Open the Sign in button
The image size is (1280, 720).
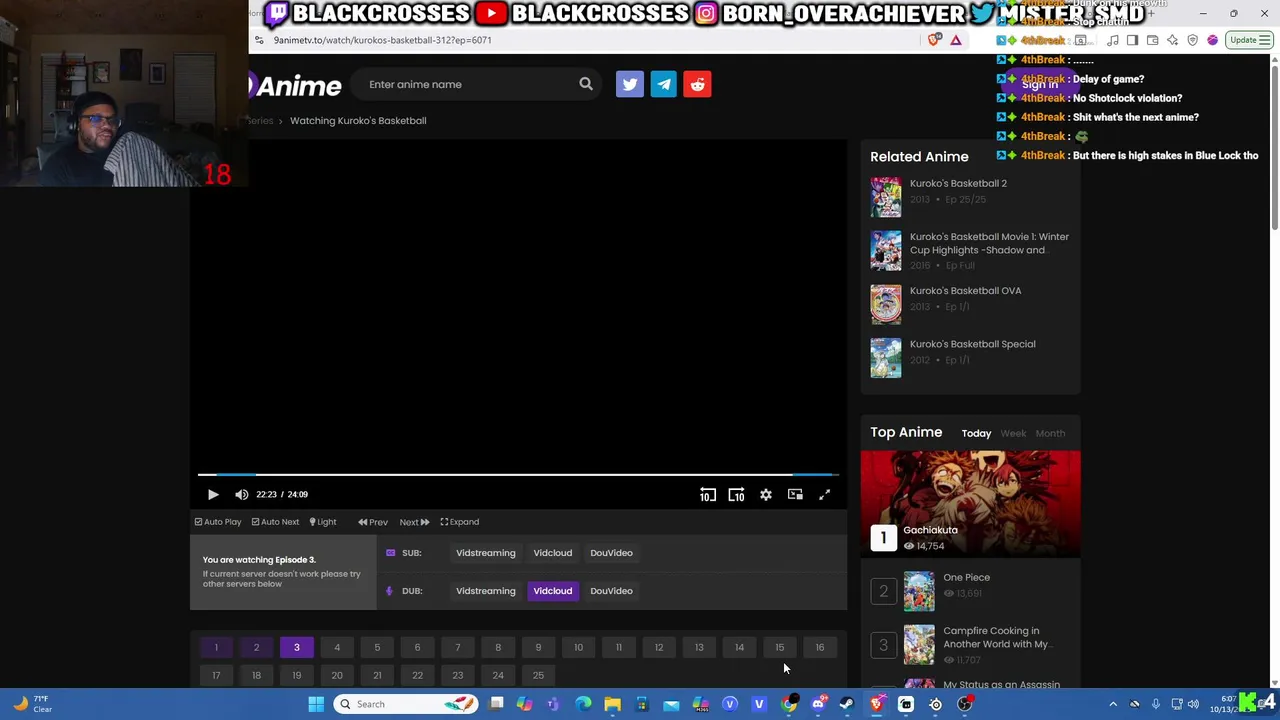(x=1040, y=85)
